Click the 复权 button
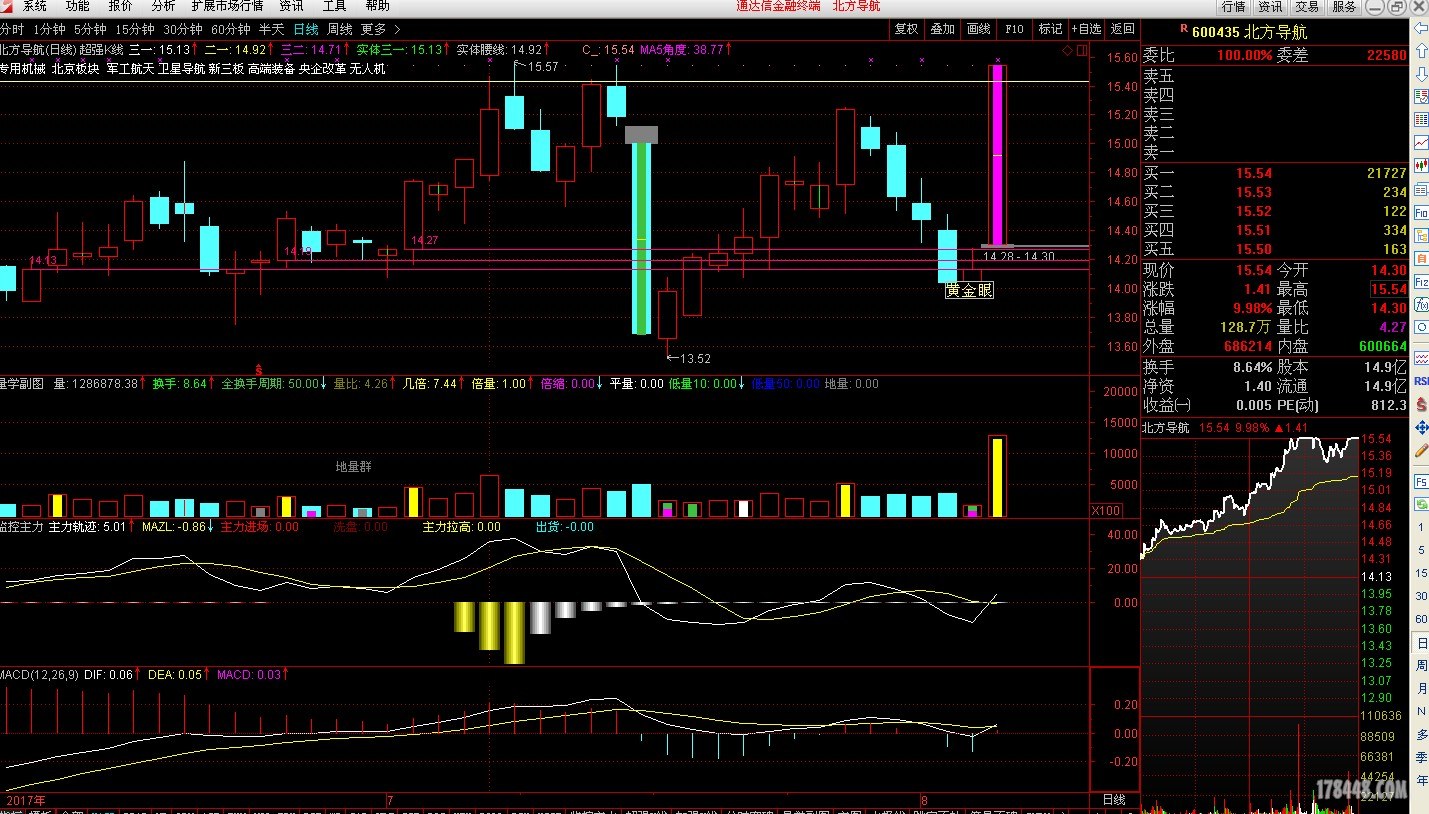1429x814 pixels. tap(906, 29)
